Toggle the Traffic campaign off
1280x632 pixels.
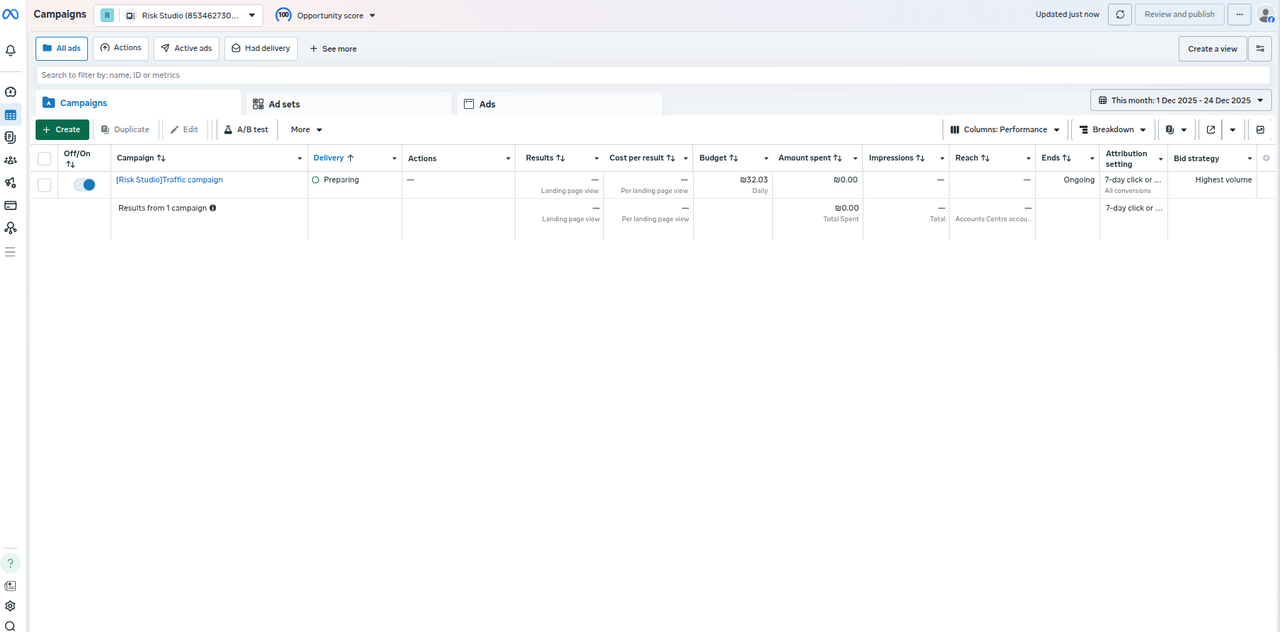pyautogui.click(x=84, y=184)
